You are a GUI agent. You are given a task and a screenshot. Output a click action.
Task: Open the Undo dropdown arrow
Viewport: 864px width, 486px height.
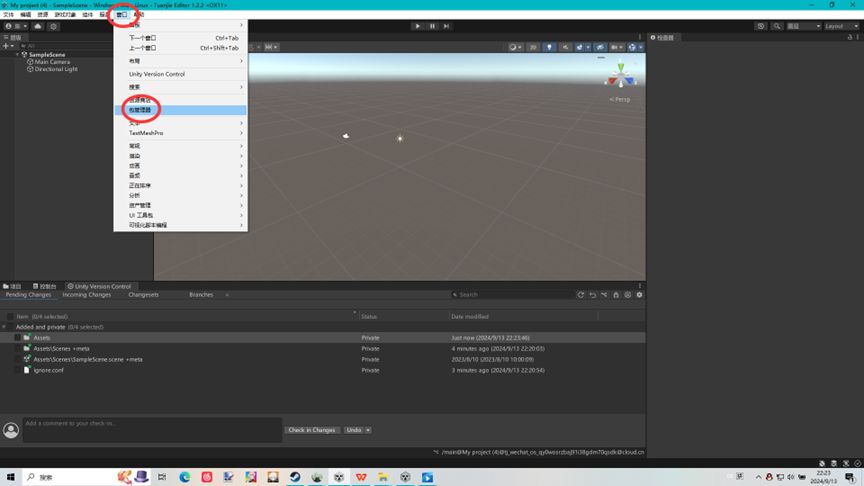[x=368, y=430]
